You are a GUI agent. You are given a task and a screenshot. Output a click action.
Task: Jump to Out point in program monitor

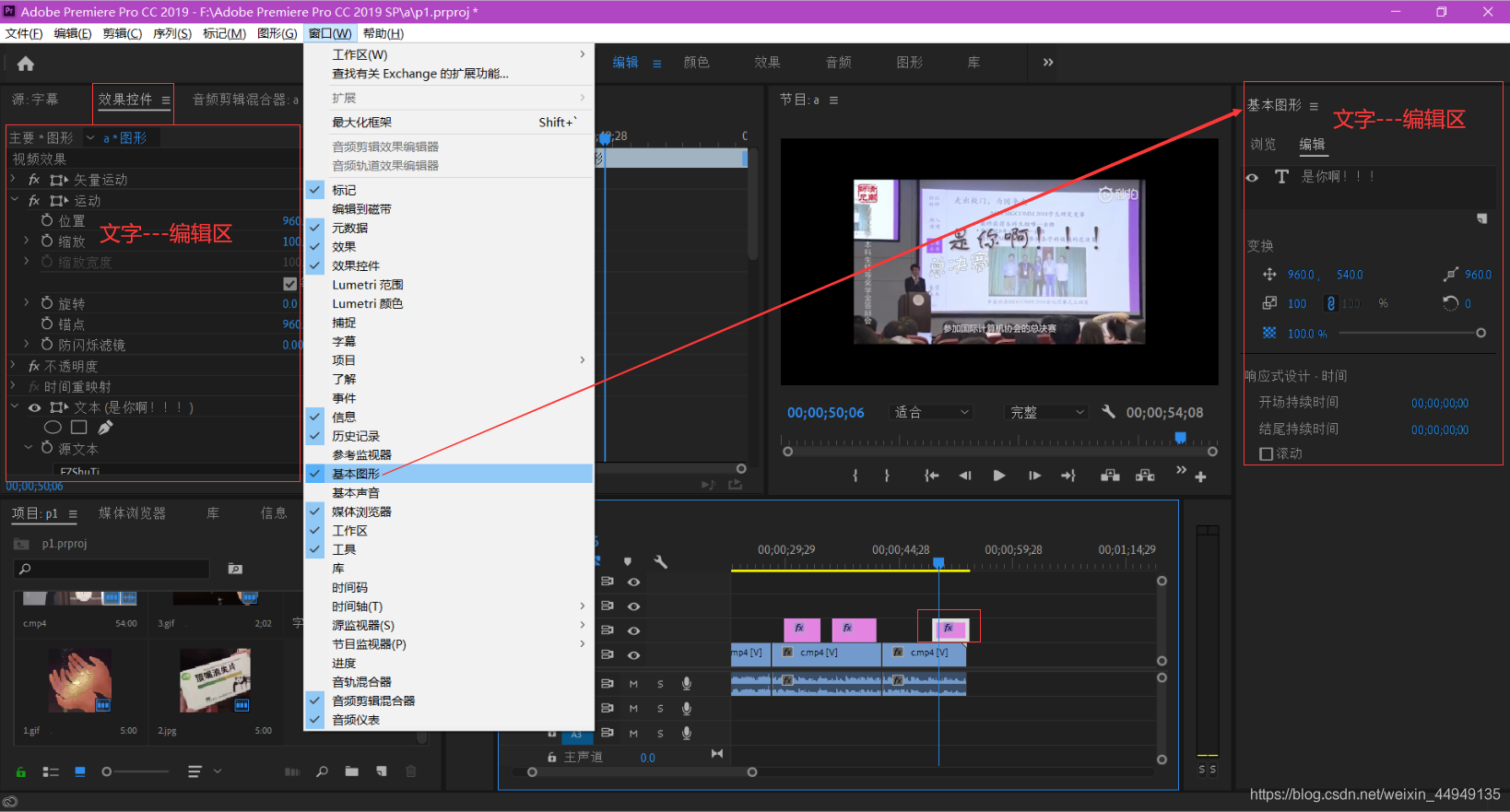1068,476
